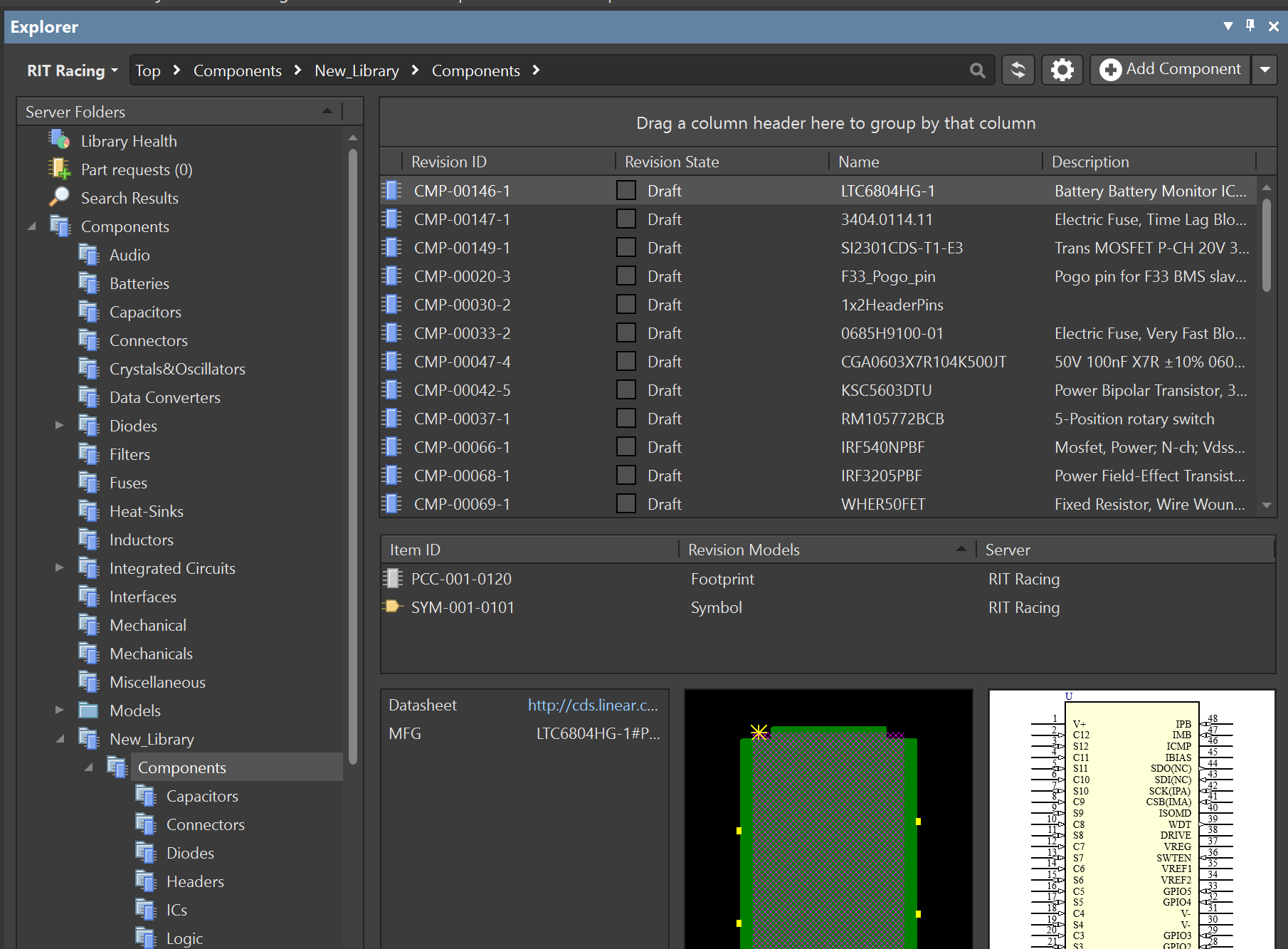The image size is (1288, 949).
Task: Toggle Draft checkbox for CMP-00047-4
Action: click(626, 361)
